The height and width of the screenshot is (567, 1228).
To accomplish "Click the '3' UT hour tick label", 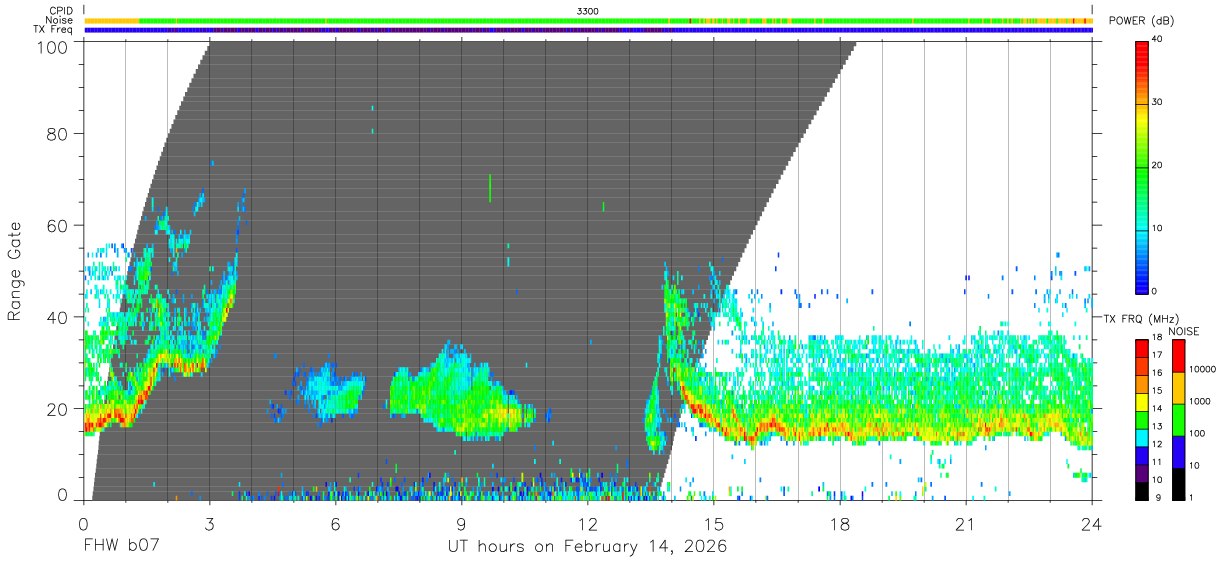I will [x=209, y=524].
